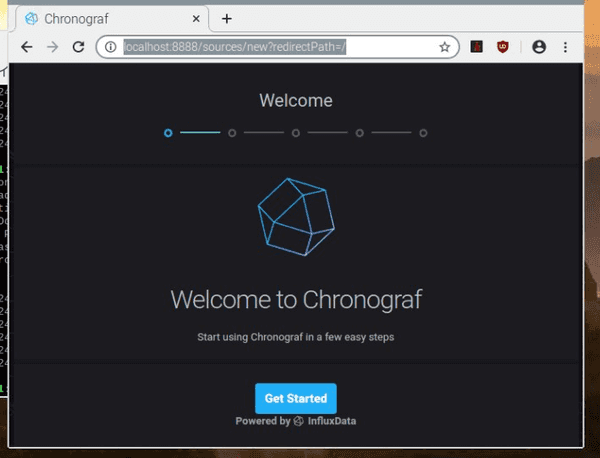Select the Chronograf browser tab

click(112, 19)
